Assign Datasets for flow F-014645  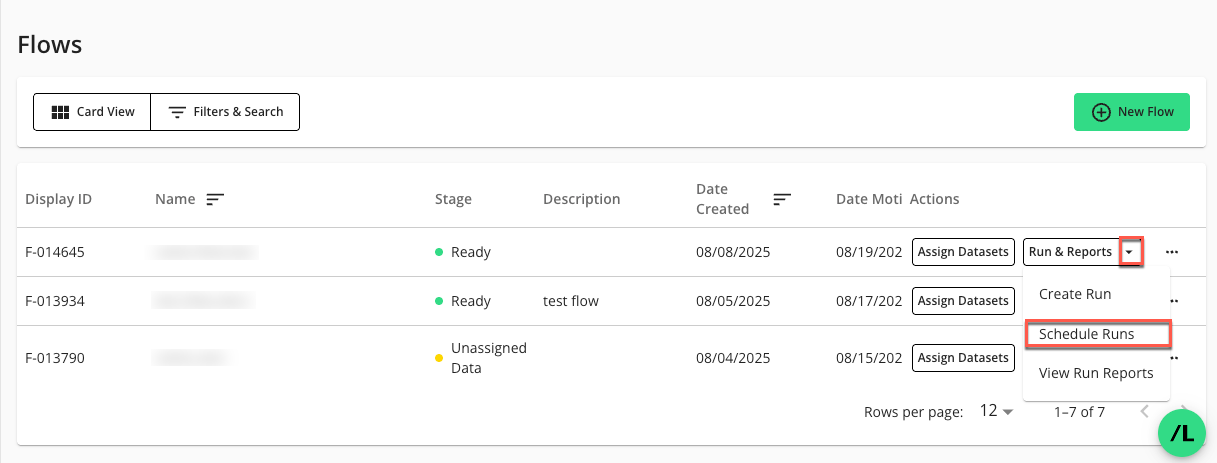[x=963, y=252]
